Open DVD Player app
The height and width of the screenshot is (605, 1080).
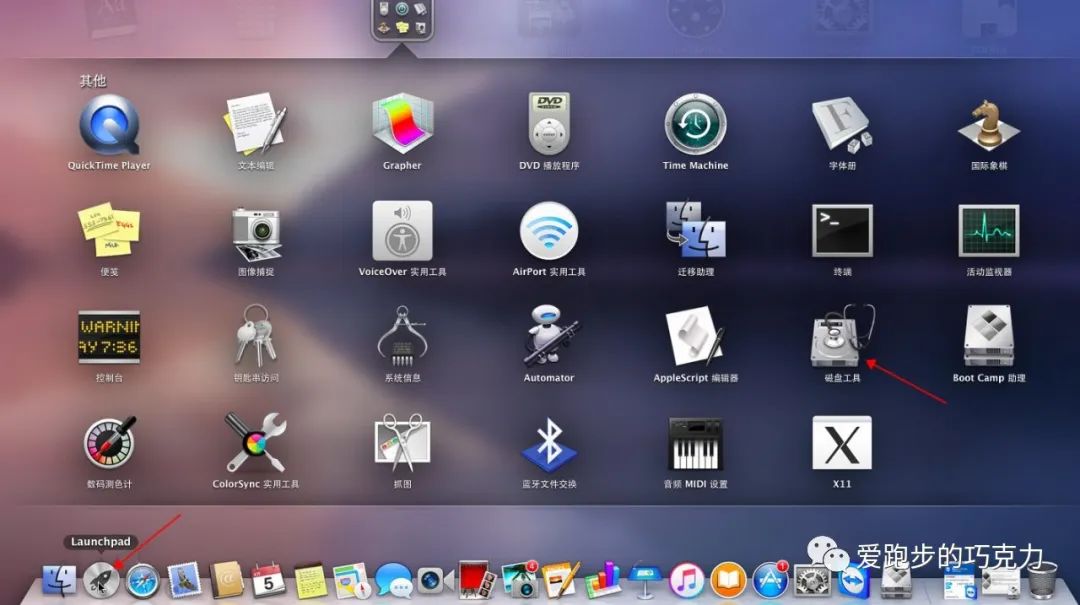pyautogui.click(x=549, y=125)
